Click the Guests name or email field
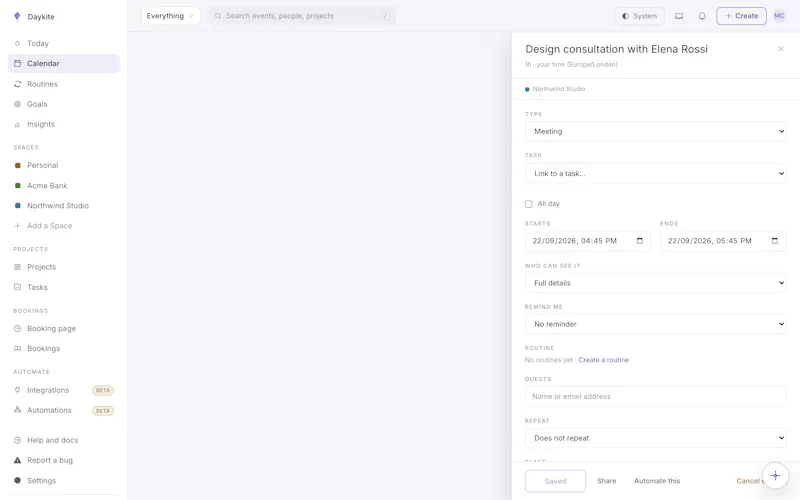The width and height of the screenshot is (800, 500). pos(655,396)
